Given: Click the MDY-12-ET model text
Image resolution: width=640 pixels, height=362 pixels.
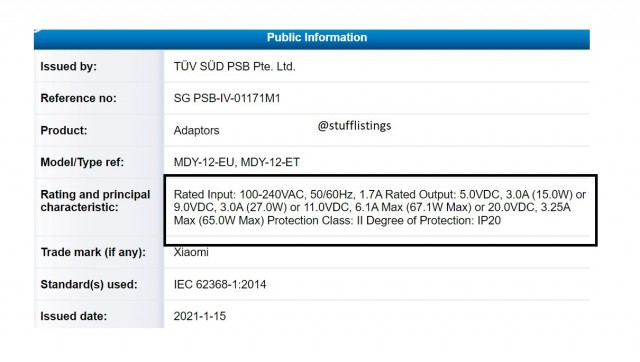Looking at the screenshot, I should coord(270,162).
